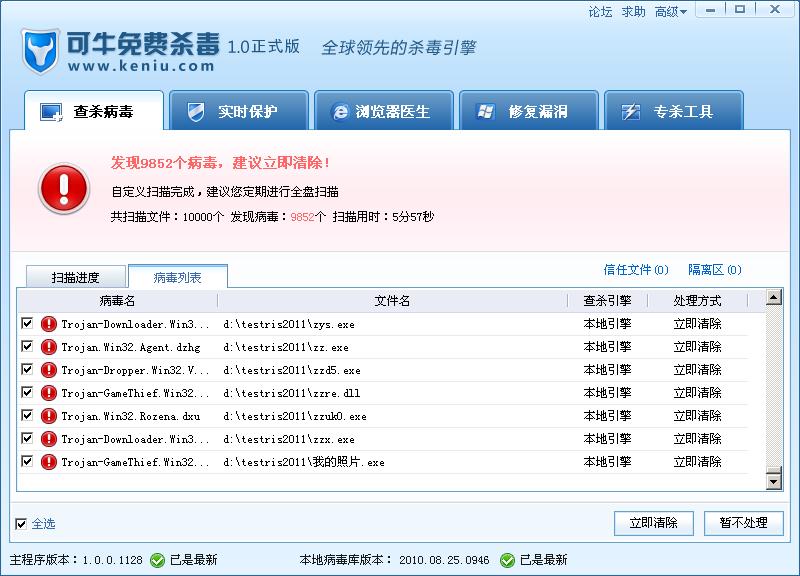Open the 专杀工具 tab
The width and height of the screenshot is (800, 576).
673,111
